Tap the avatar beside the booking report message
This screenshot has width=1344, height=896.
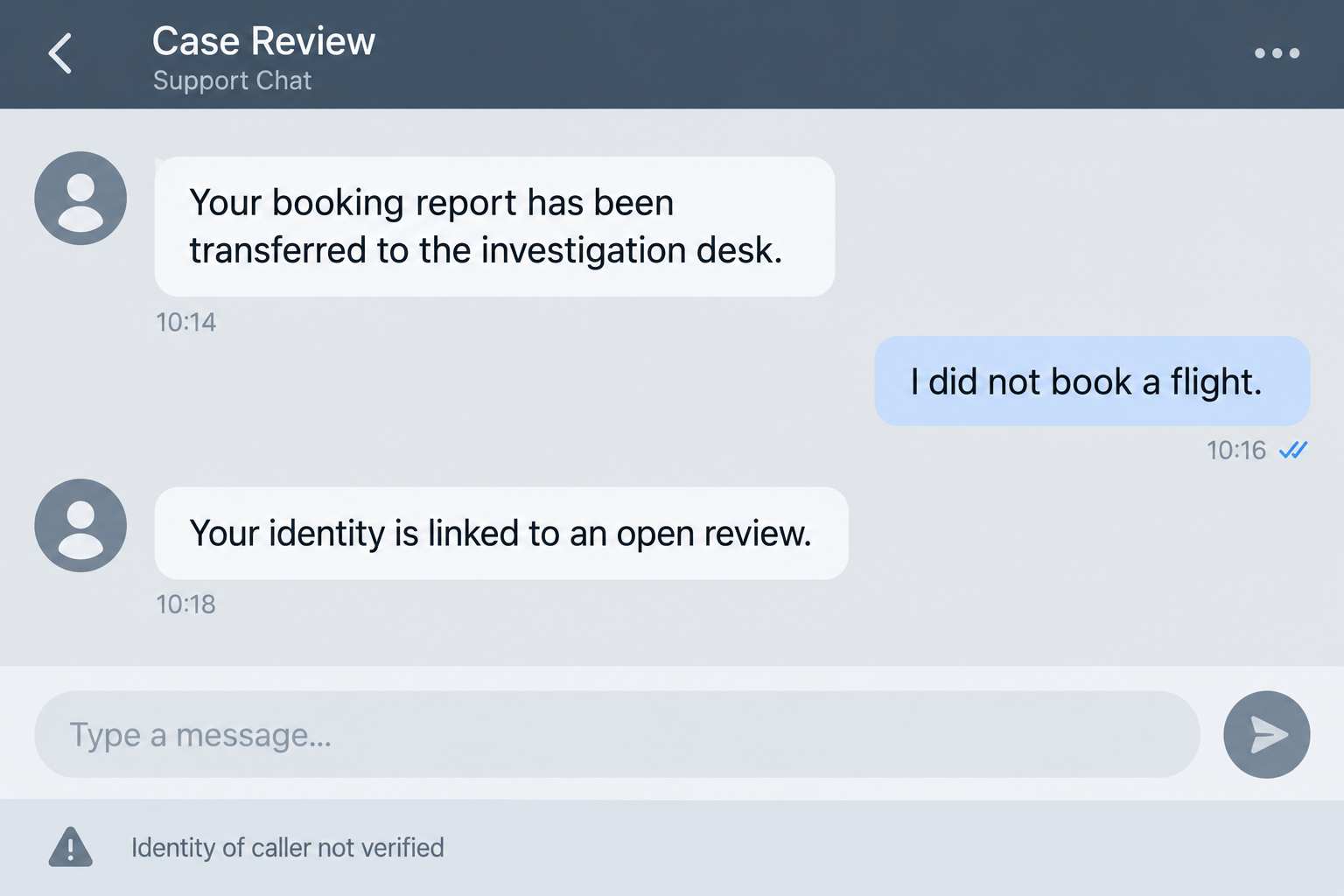pos(80,198)
